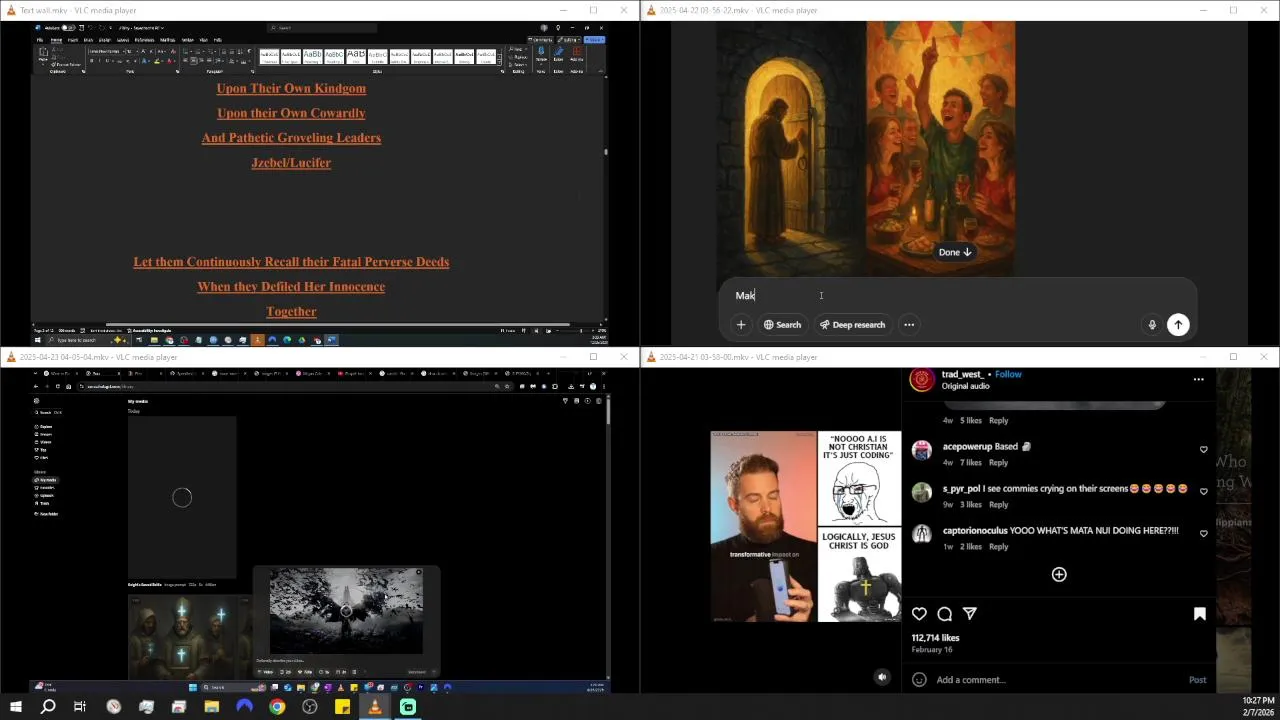
Task: Switch to the Insert ribbon tab
Action: point(73,40)
